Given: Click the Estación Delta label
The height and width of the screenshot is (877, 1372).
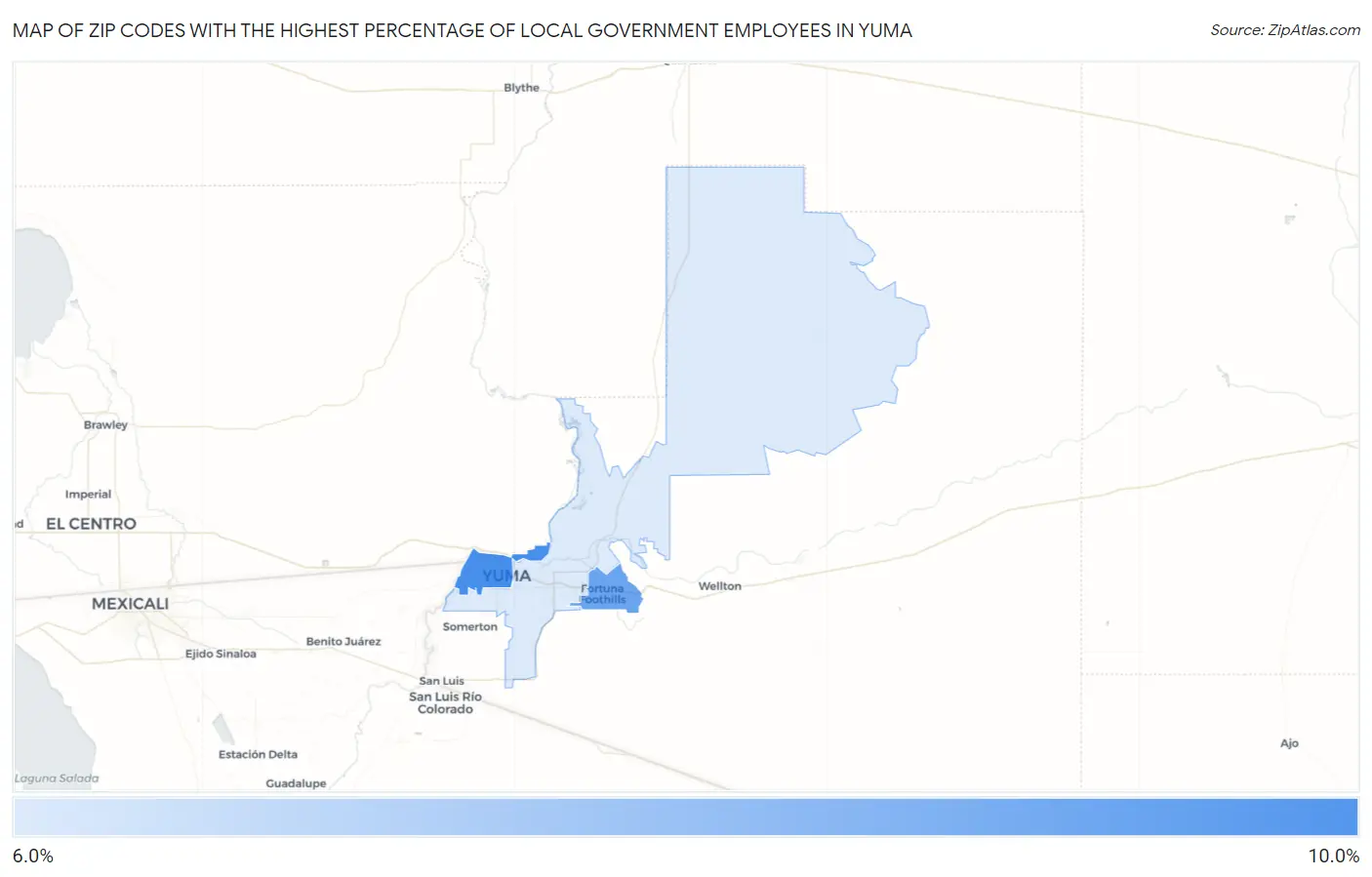Looking at the screenshot, I should tap(258, 755).
